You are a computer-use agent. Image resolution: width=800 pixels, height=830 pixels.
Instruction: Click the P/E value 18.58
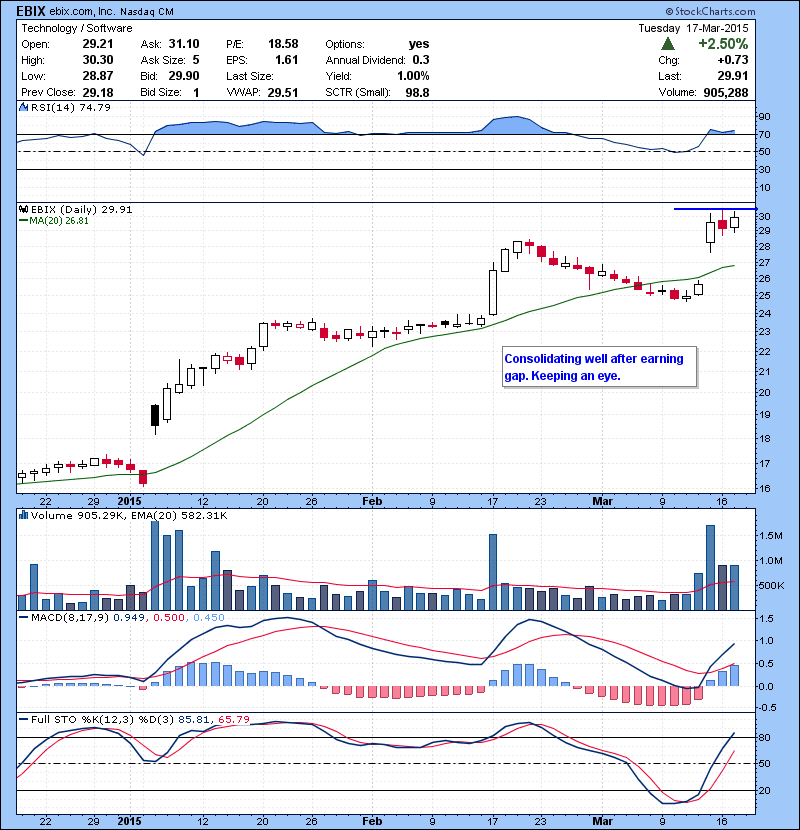click(283, 44)
